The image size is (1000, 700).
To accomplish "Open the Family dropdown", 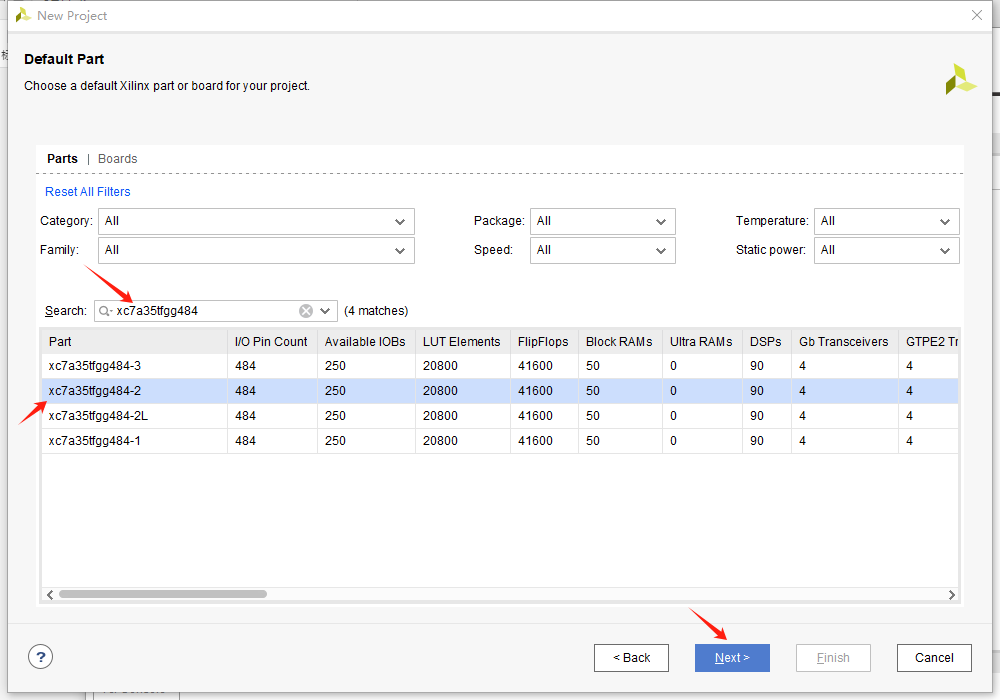I will [x=256, y=251].
